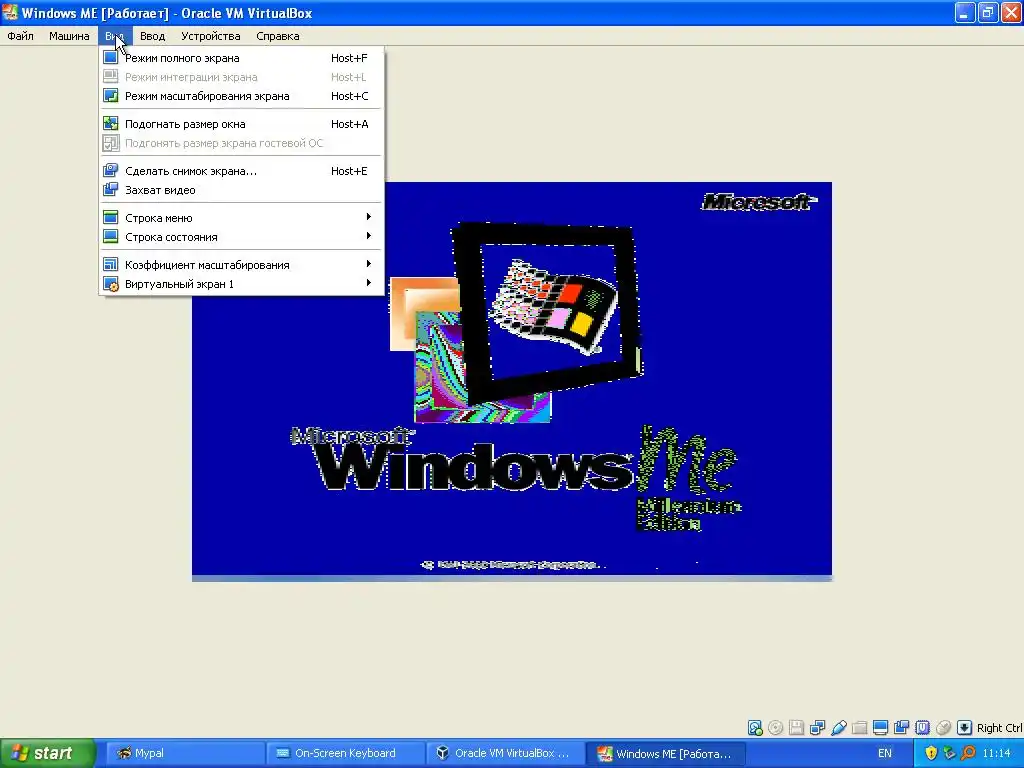Click the video capture menu icon
This screenshot has width=1024, height=768.
[x=110, y=190]
